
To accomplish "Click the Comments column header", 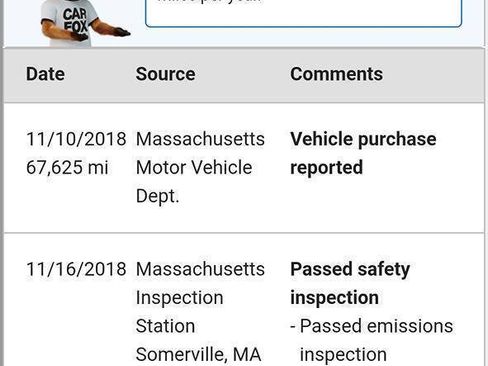I will click(x=336, y=74).
